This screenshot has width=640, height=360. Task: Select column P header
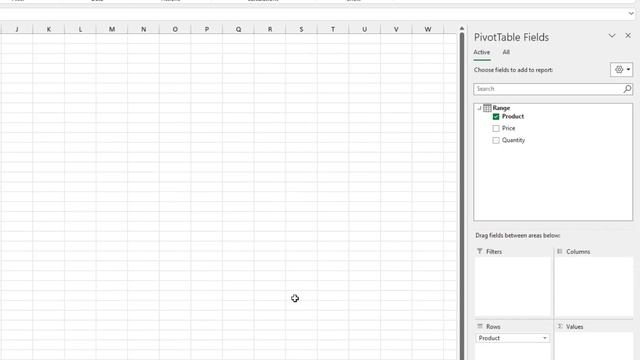(207, 29)
